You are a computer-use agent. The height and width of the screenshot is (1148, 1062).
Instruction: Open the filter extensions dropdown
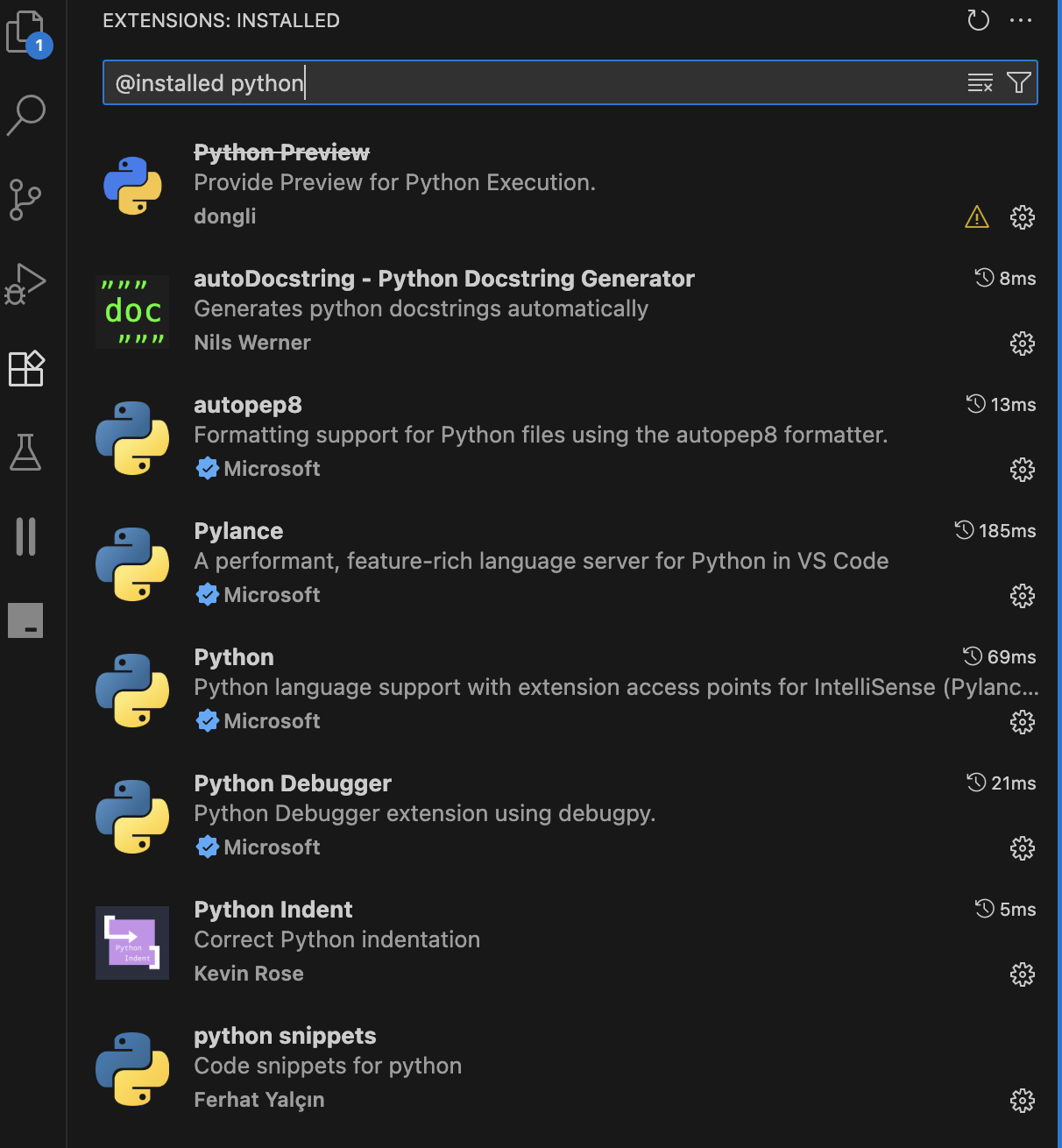pyautogui.click(x=1019, y=82)
